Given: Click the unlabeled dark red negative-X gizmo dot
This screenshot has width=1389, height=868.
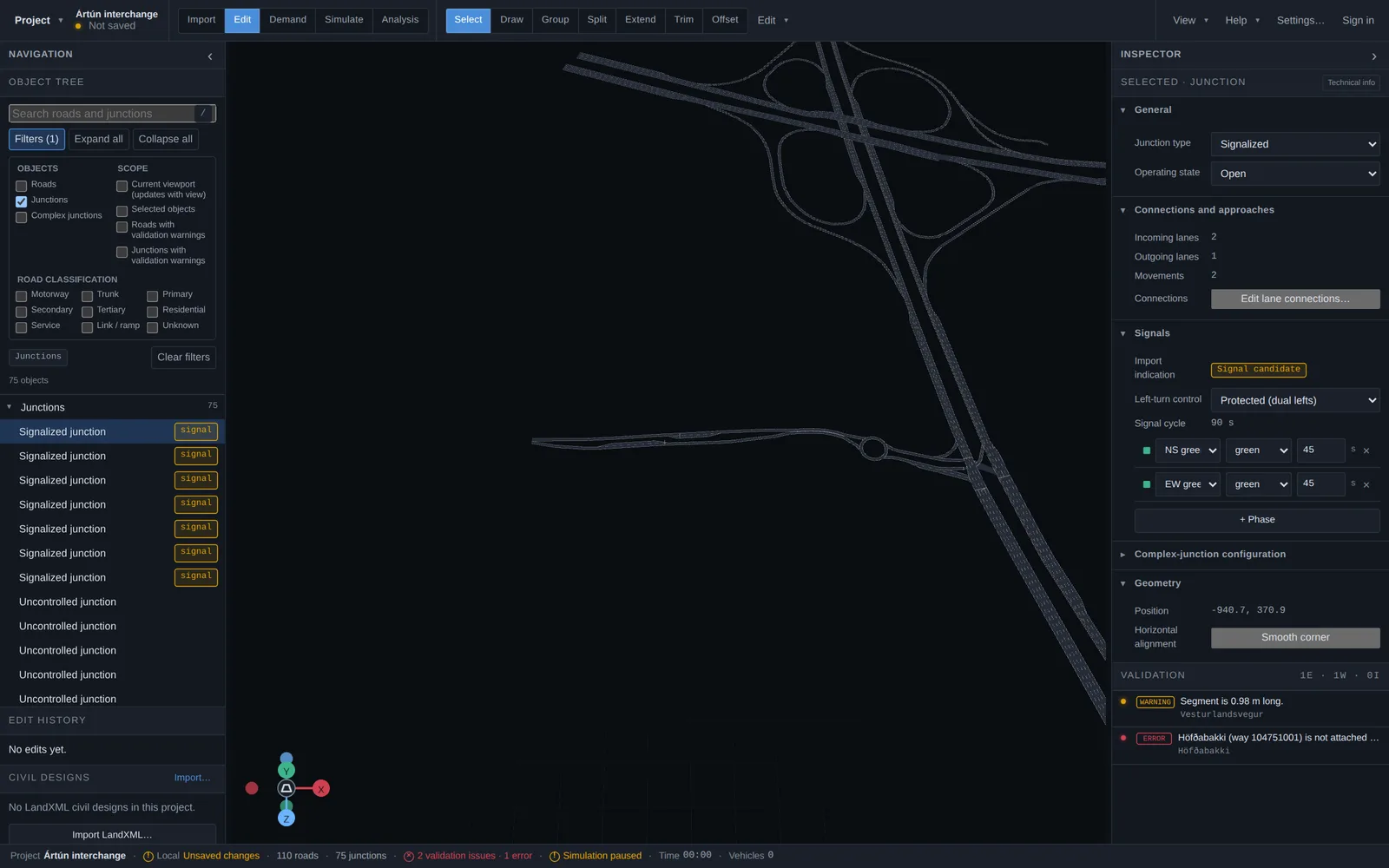Looking at the screenshot, I should pyautogui.click(x=252, y=788).
